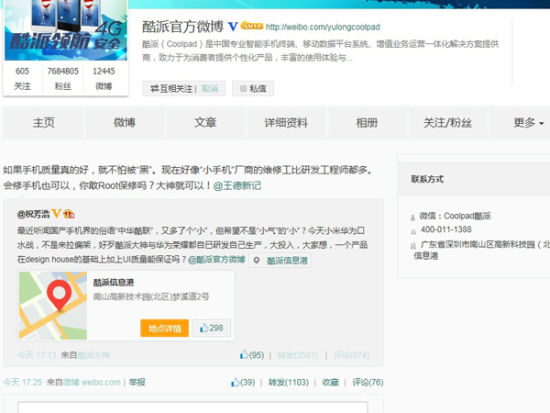The image size is (550, 413).
Task: Click the address icon beside 广东省深圳市南山区
Action: coord(413,246)
